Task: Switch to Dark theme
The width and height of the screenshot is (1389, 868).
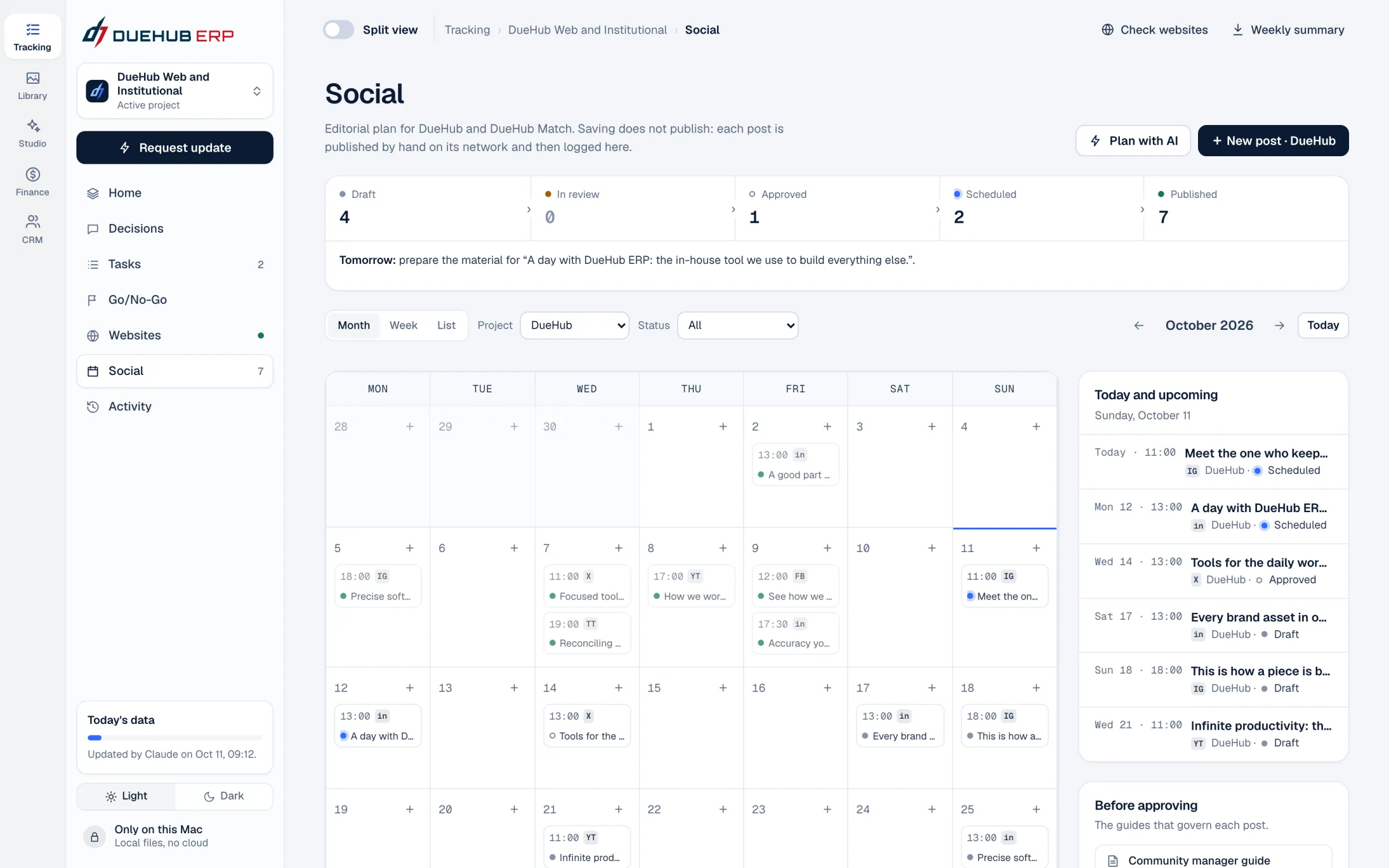Action: 223,796
